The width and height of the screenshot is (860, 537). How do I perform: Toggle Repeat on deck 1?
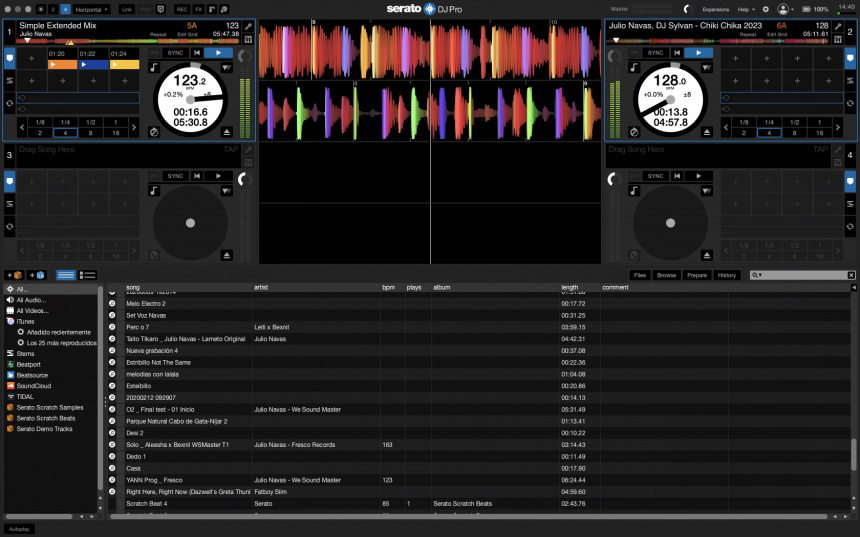click(158, 34)
